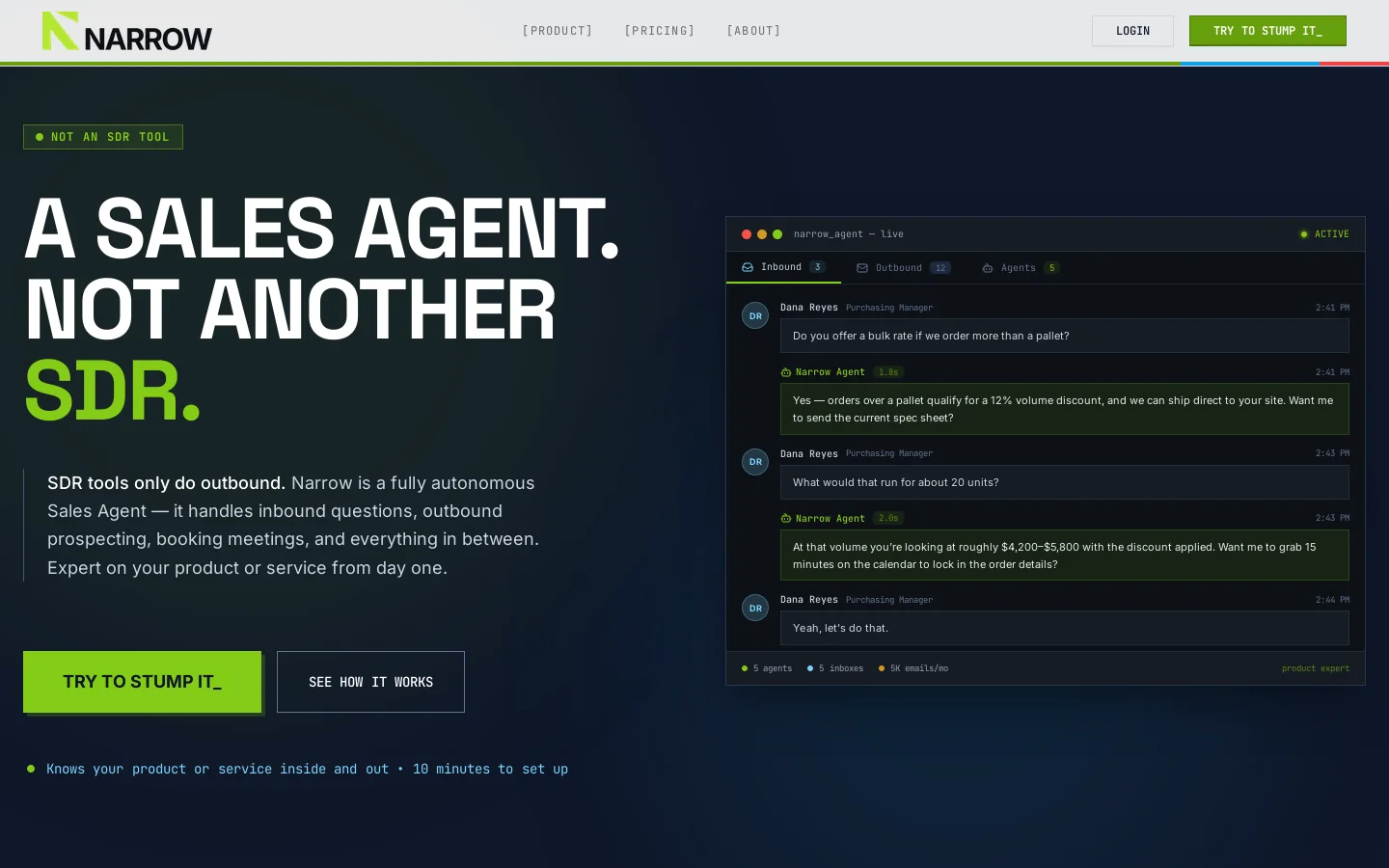The width and height of the screenshot is (1389, 868).
Task: Click the "product expert" footer label
Action: [1316, 668]
